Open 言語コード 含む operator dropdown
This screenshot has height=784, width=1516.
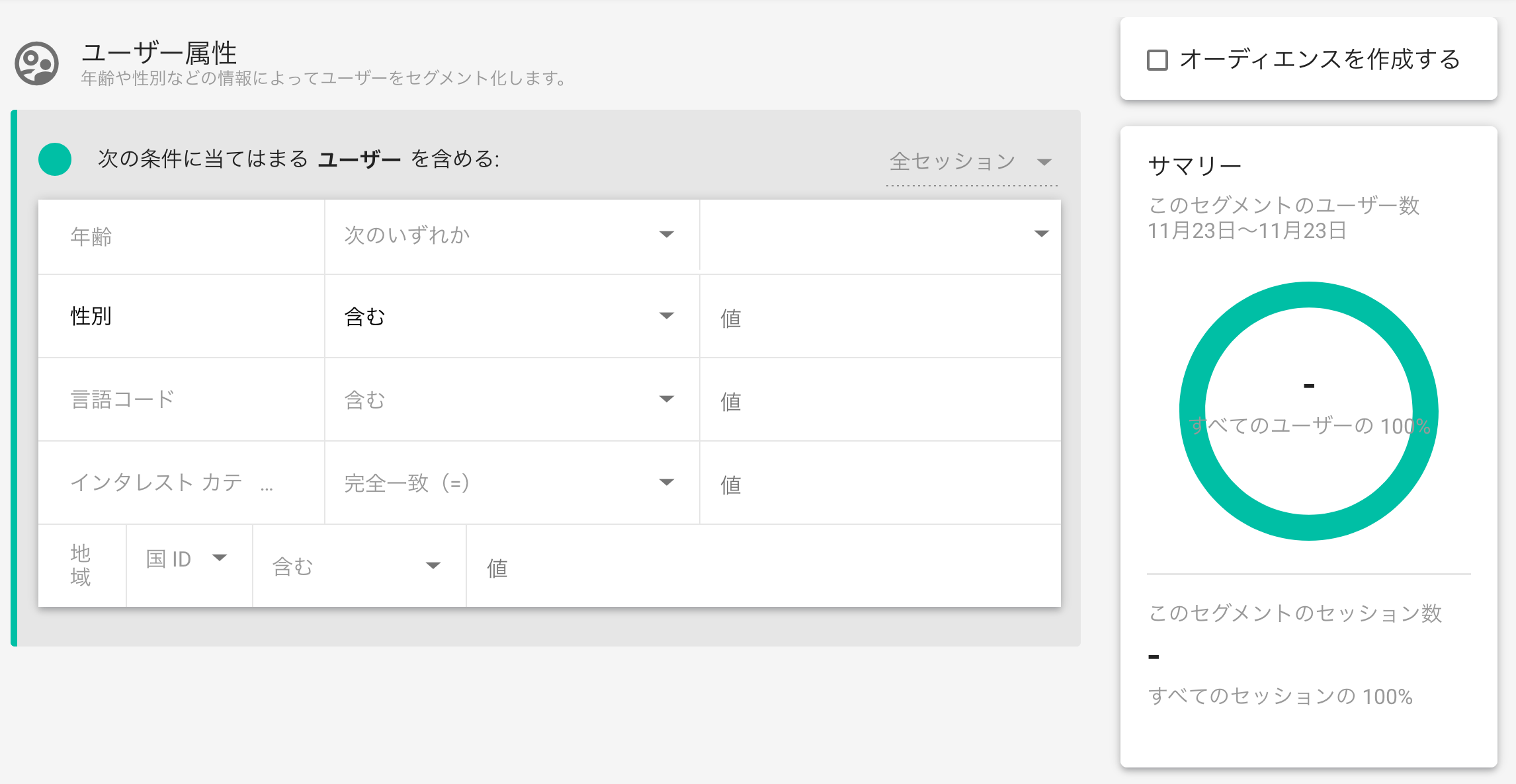[x=509, y=400]
